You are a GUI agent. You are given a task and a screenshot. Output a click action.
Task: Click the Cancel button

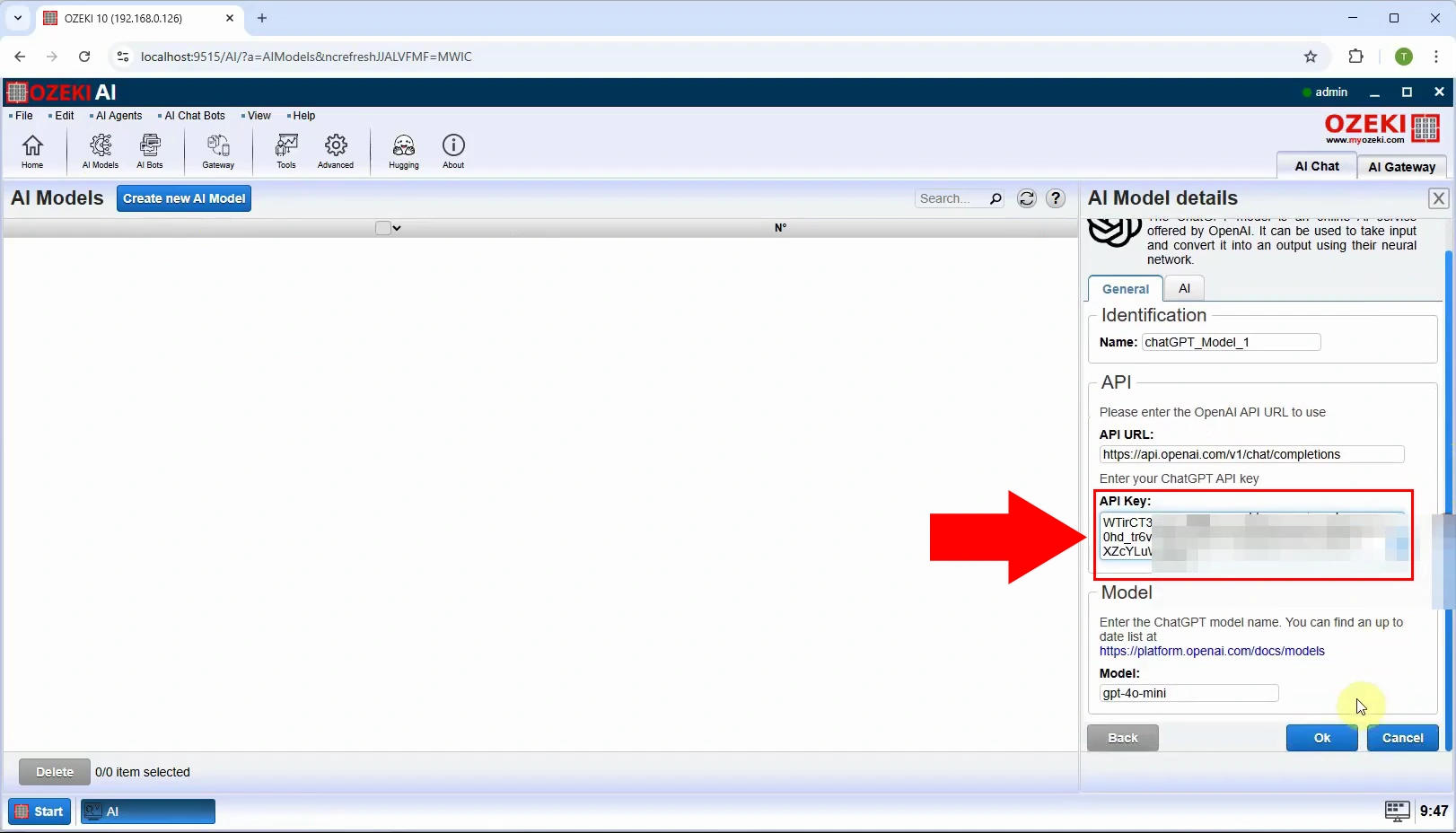(1402, 738)
